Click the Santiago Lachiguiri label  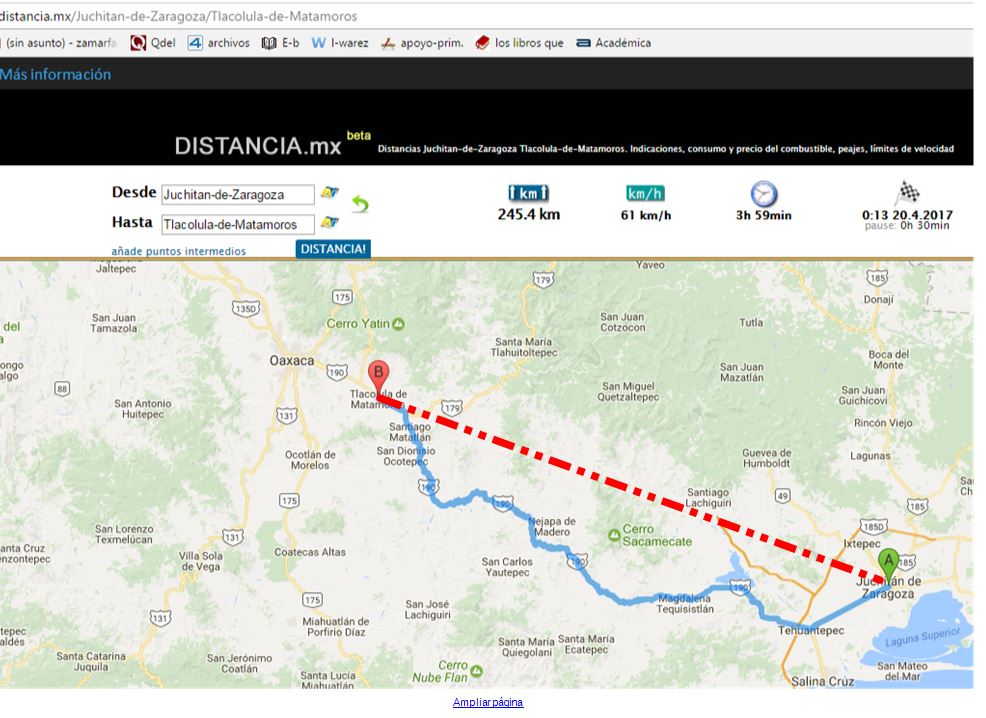click(708, 498)
